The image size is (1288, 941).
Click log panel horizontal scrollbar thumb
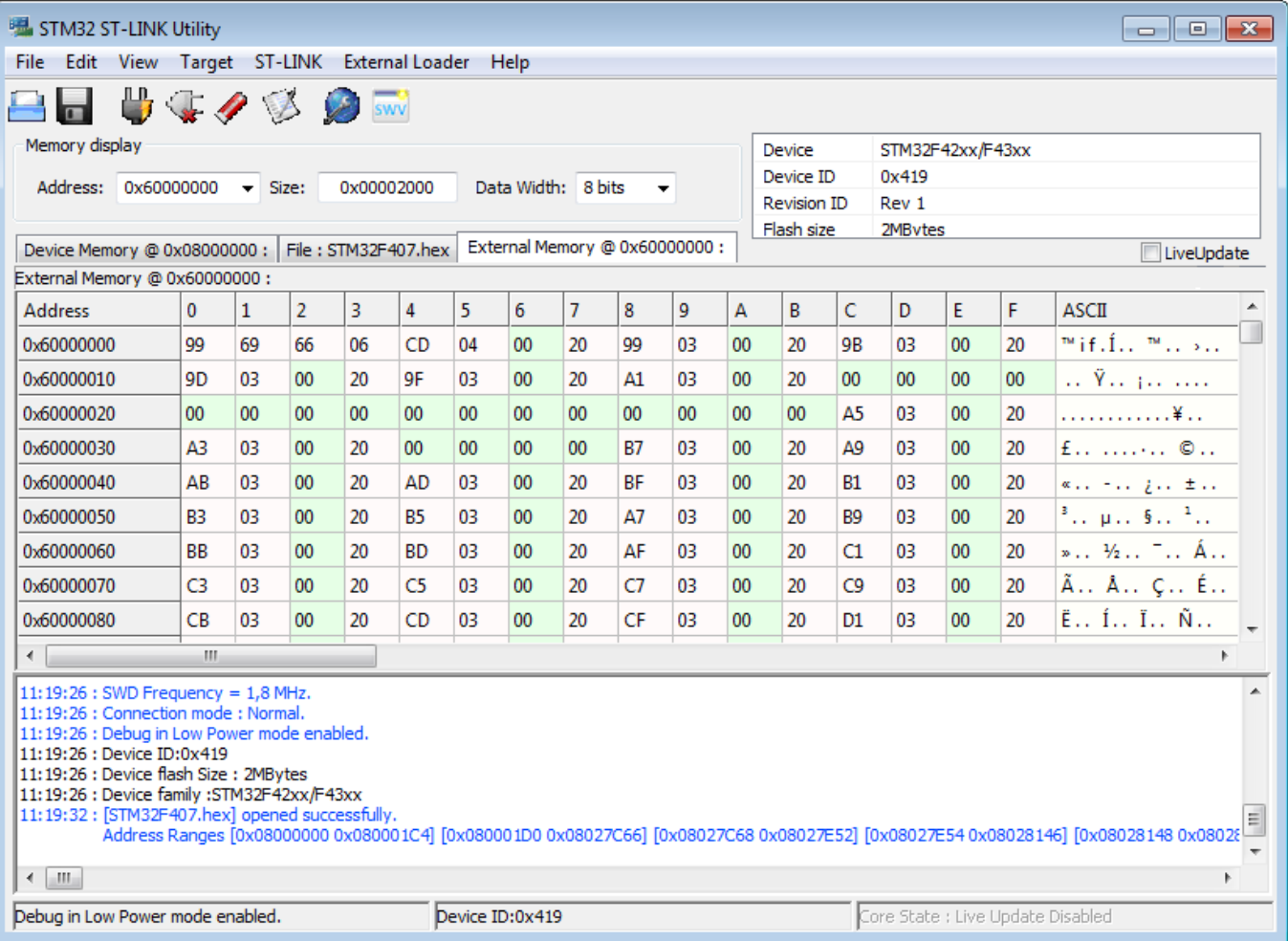click(x=64, y=878)
